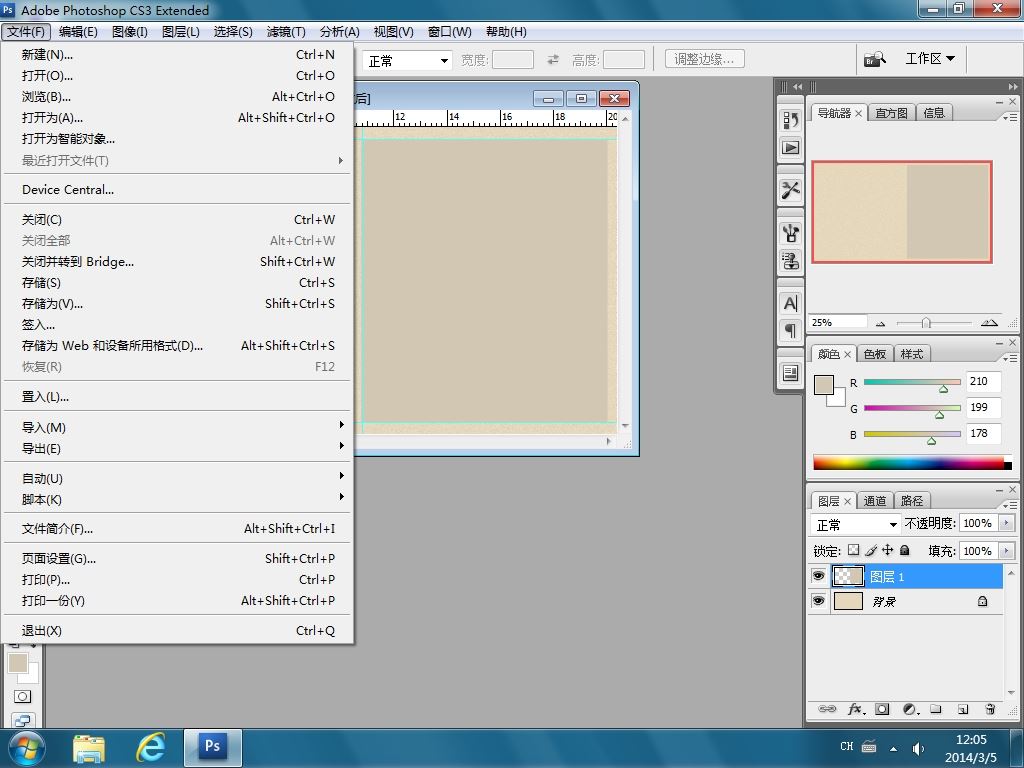The width and height of the screenshot is (1024, 768).
Task: Open the Paragraph panel pilcrow icon
Action: click(x=790, y=331)
